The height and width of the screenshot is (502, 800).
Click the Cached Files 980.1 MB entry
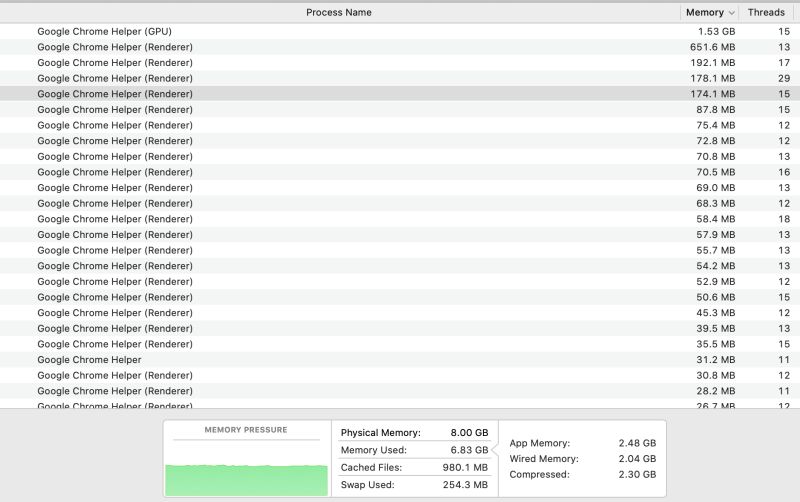pos(414,467)
